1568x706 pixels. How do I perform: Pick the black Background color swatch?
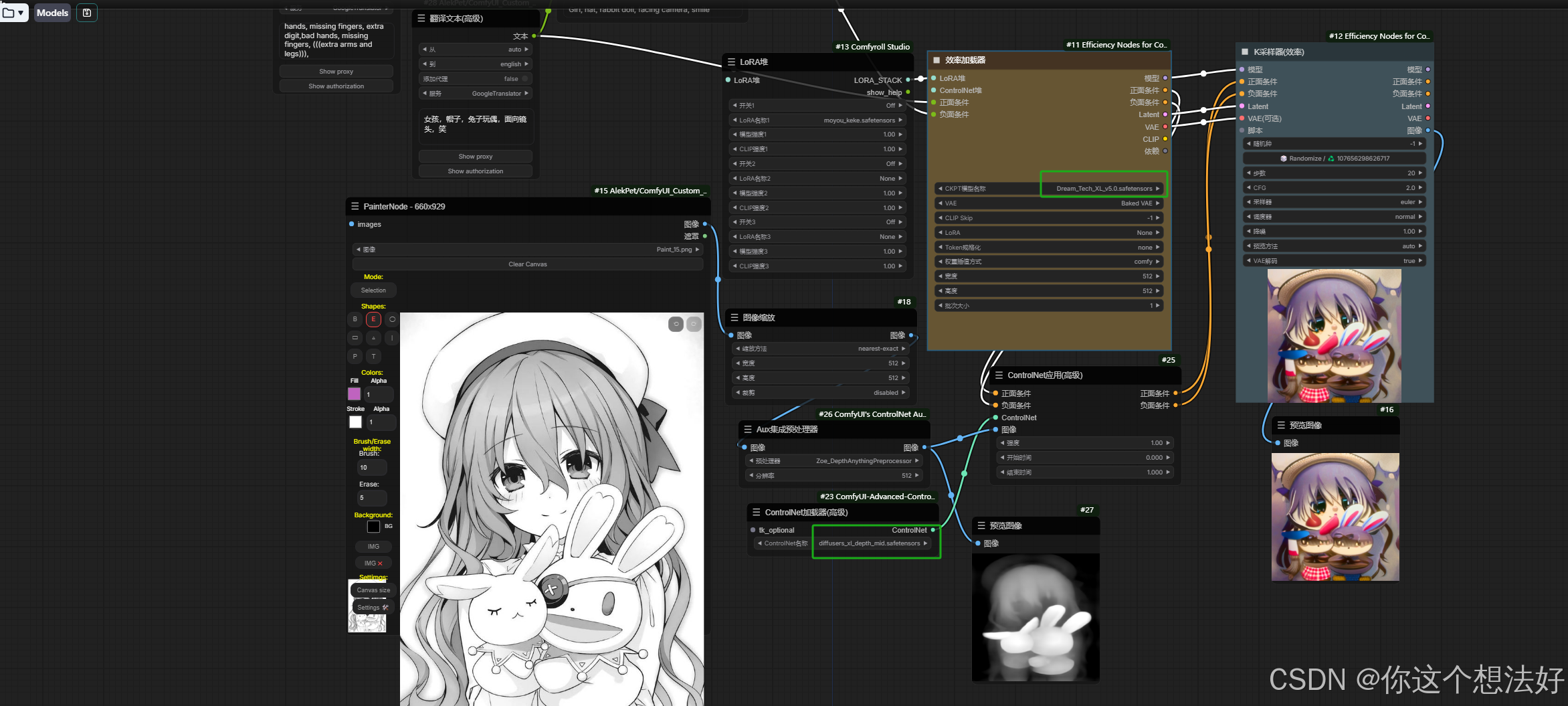point(373,527)
